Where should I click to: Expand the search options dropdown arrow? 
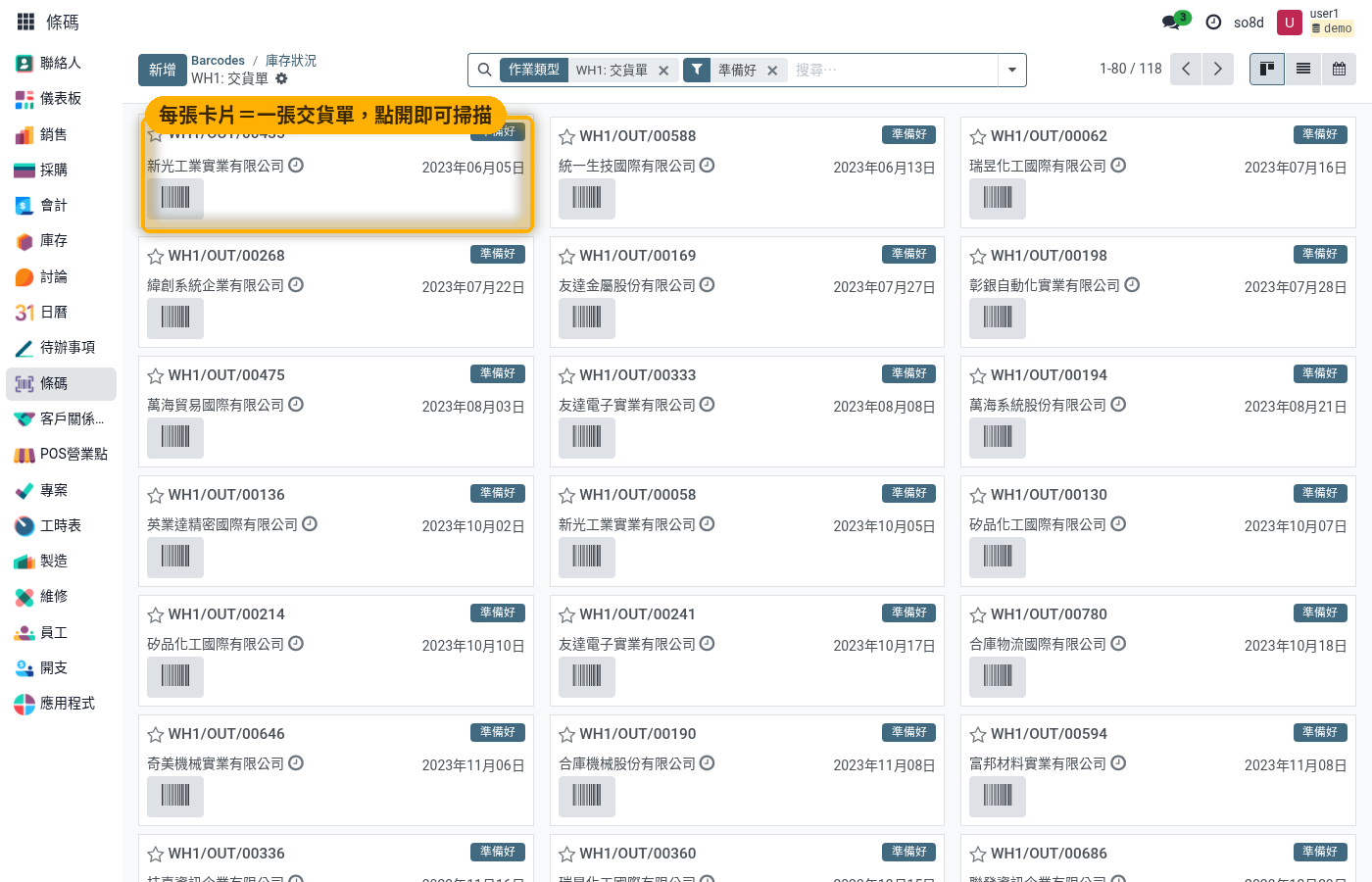(x=1011, y=70)
